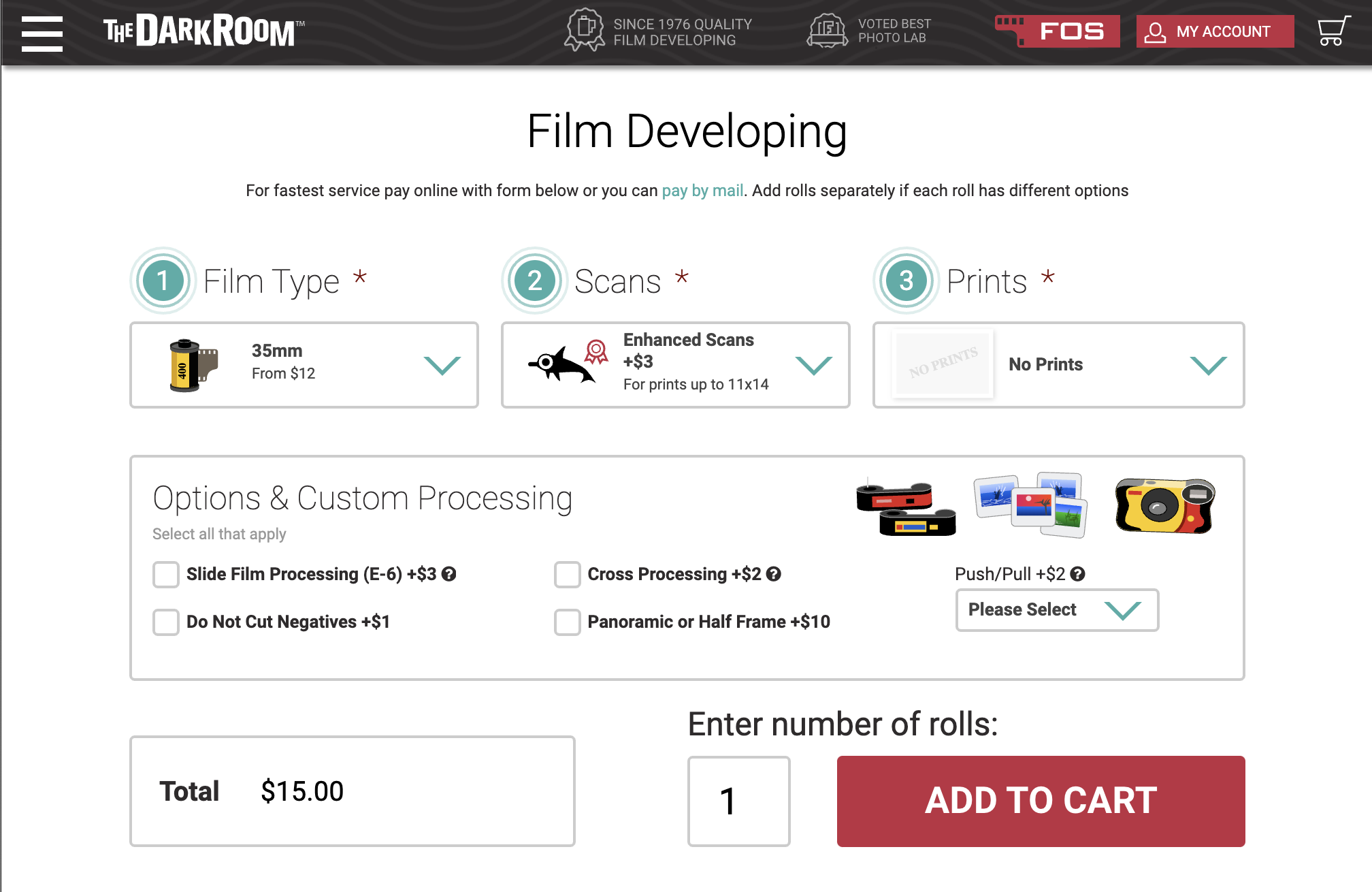Open the shopping cart icon
Screen dimensions: 1372x892
pos(1332,31)
